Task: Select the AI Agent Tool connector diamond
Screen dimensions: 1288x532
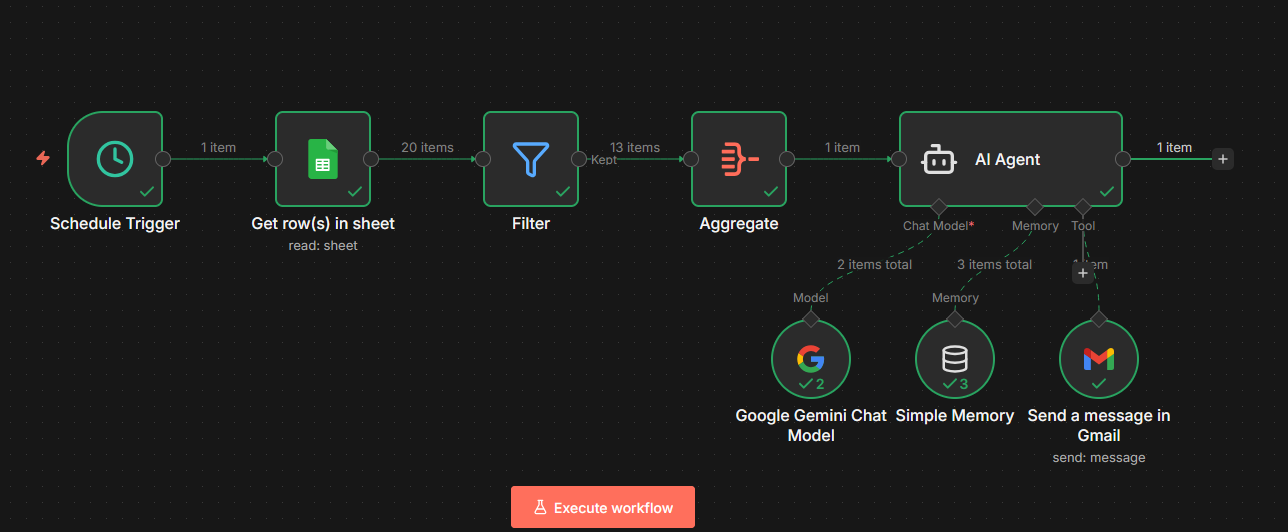Action: pyautogui.click(x=1083, y=207)
